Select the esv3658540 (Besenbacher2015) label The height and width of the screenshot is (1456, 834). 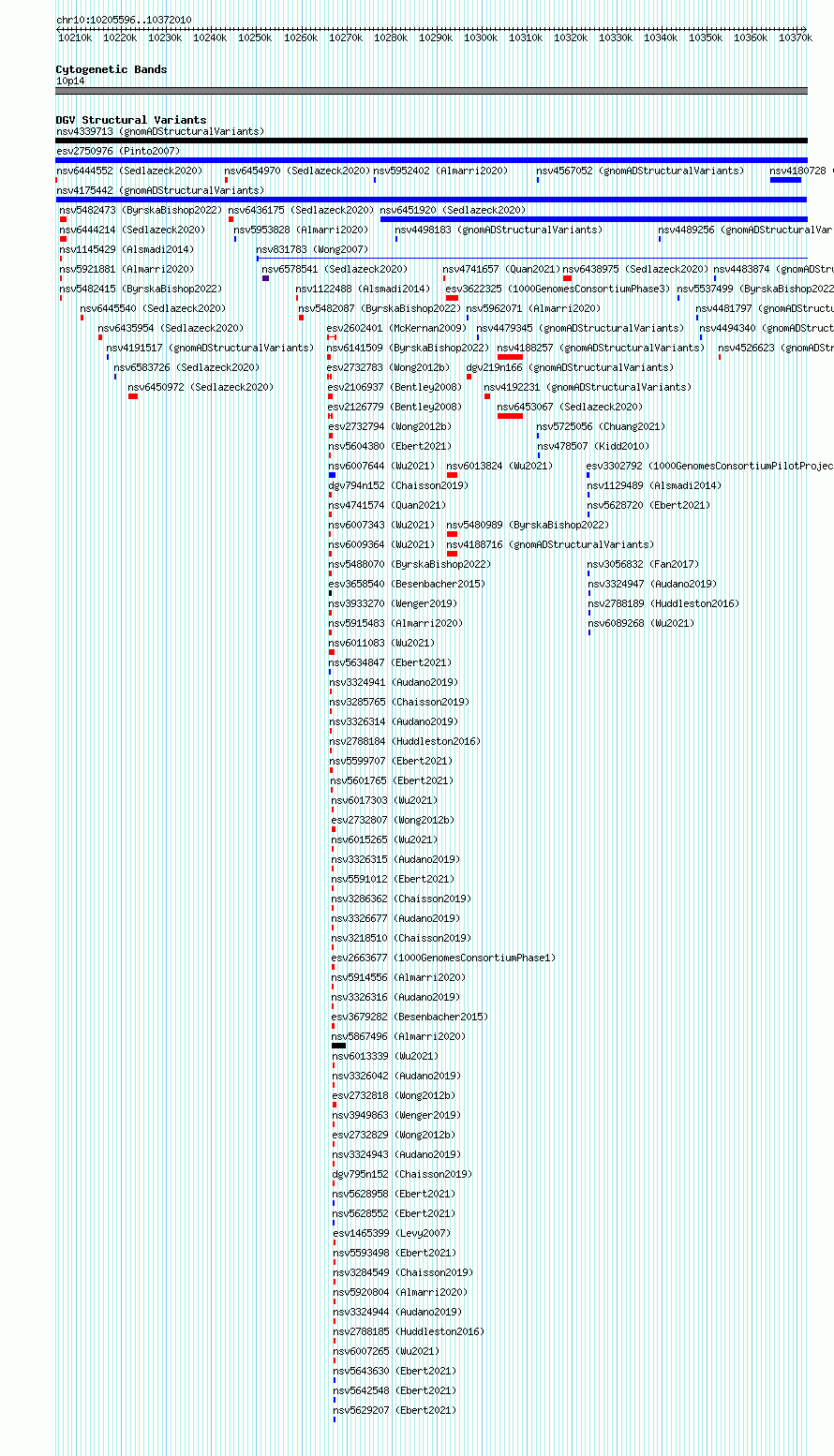click(407, 584)
